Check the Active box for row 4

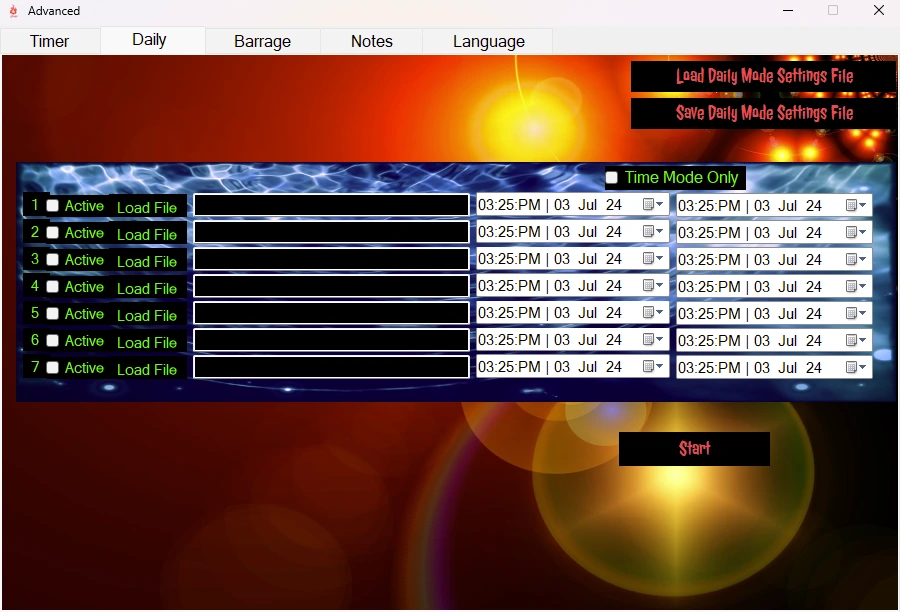52,286
